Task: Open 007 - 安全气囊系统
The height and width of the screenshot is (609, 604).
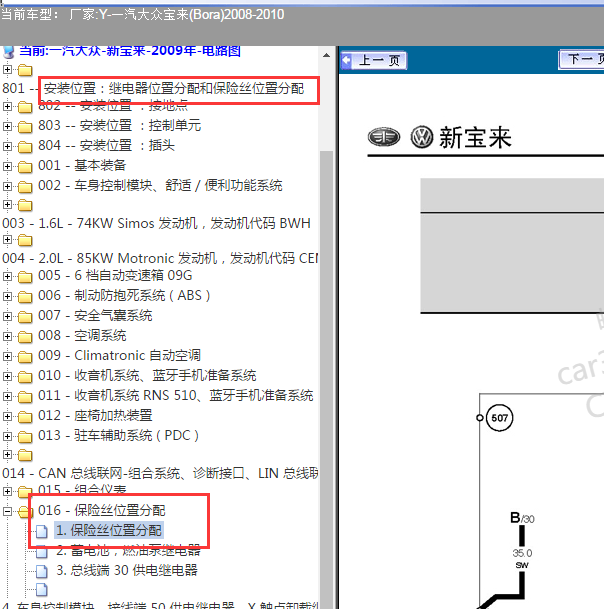Action: [95, 315]
